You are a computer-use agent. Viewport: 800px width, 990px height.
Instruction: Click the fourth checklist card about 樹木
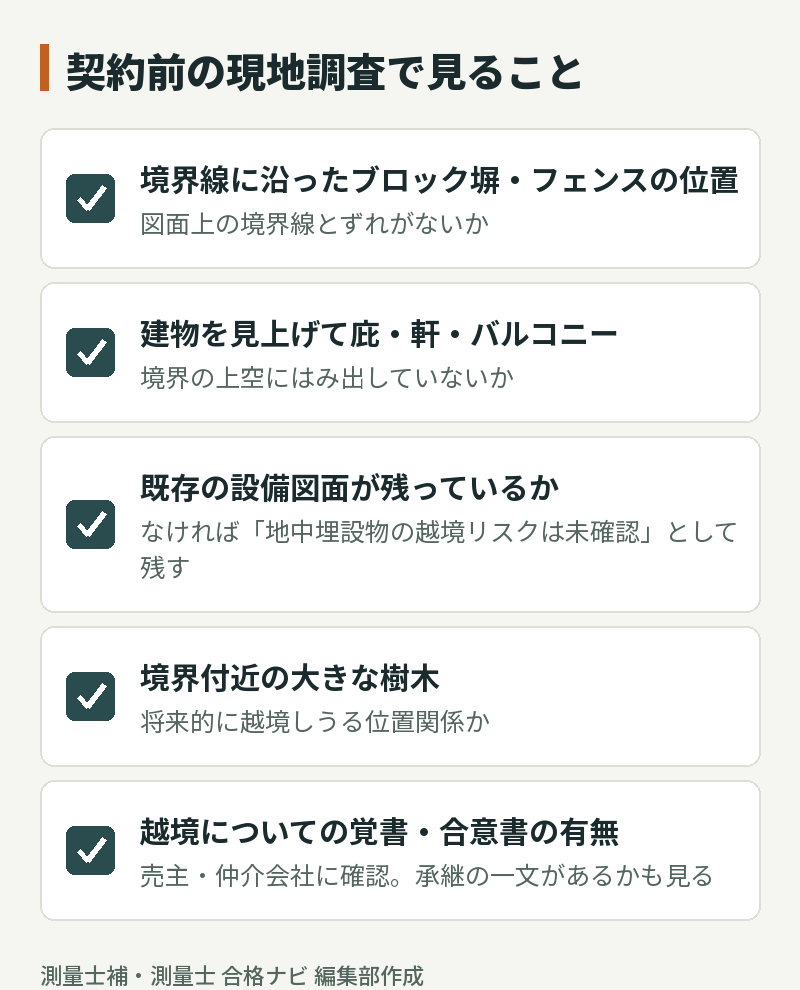[400, 696]
